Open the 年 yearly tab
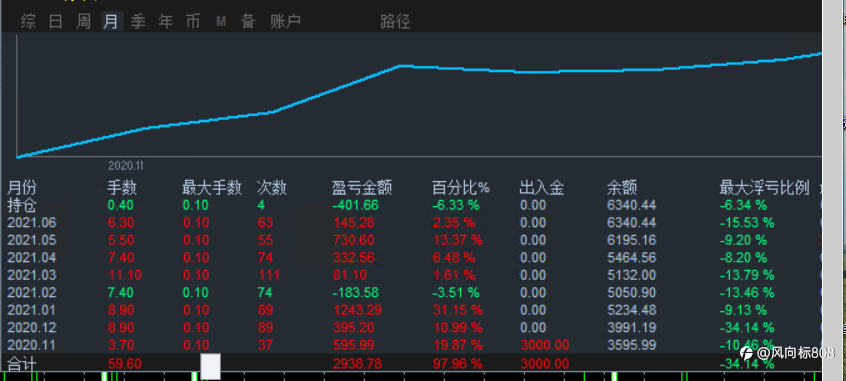846x381 pixels. (166, 22)
